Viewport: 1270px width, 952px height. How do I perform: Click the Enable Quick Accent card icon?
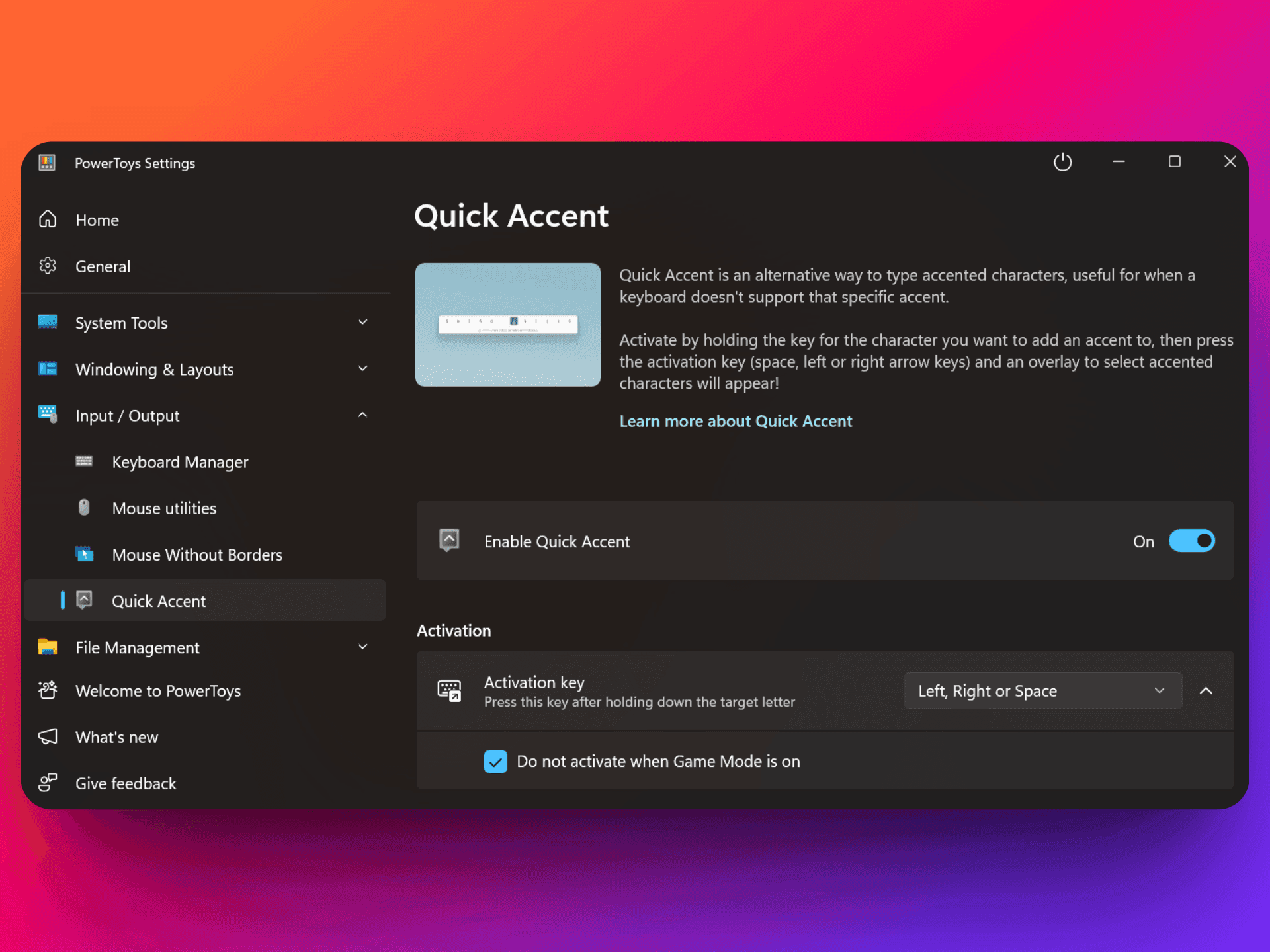pos(449,540)
